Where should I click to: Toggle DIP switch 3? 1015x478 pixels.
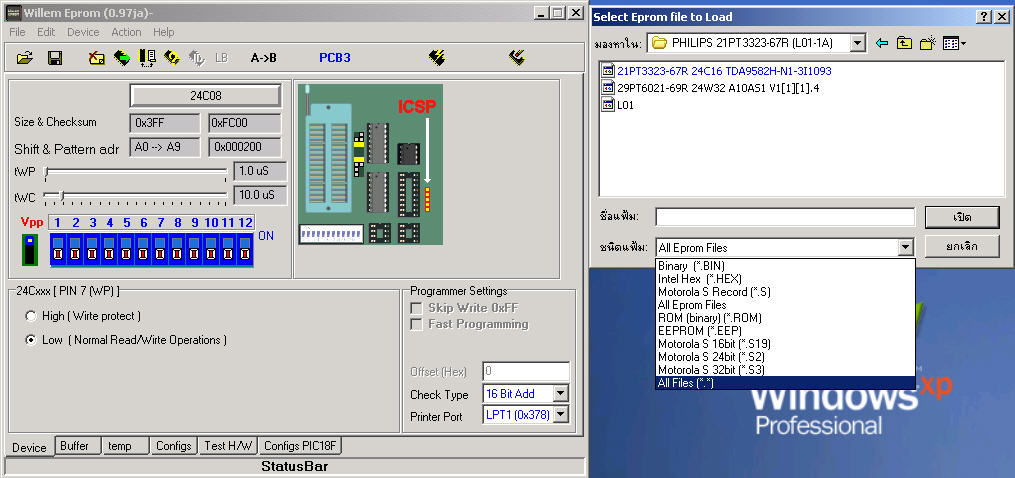(92, 250)
